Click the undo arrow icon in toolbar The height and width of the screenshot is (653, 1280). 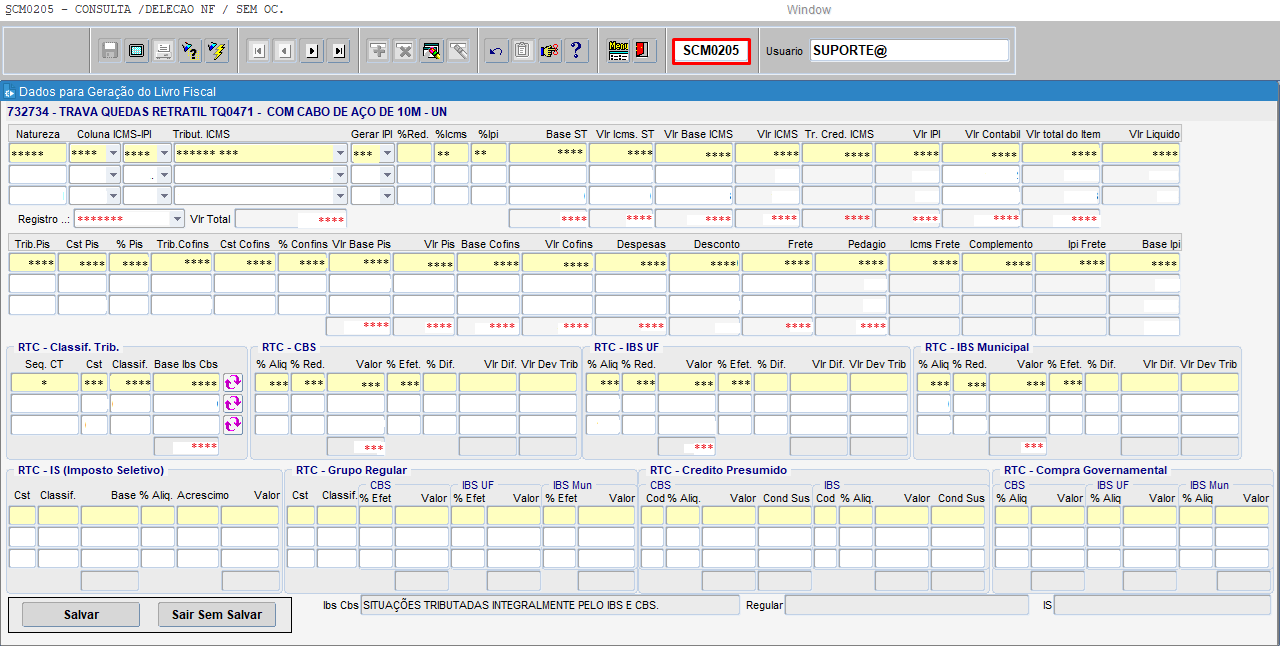[496, 51]
